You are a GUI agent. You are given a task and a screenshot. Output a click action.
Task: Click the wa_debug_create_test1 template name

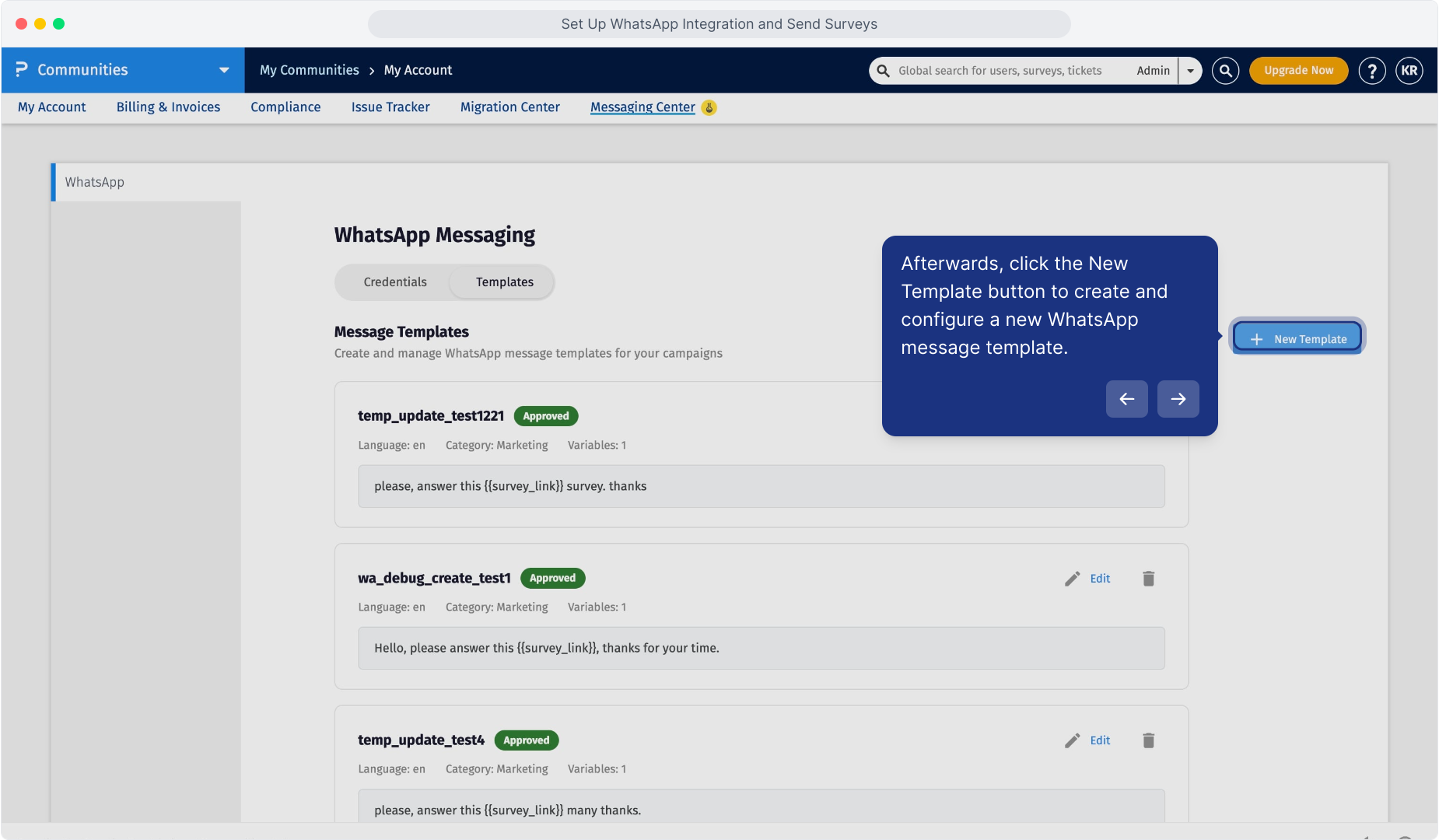434,578
